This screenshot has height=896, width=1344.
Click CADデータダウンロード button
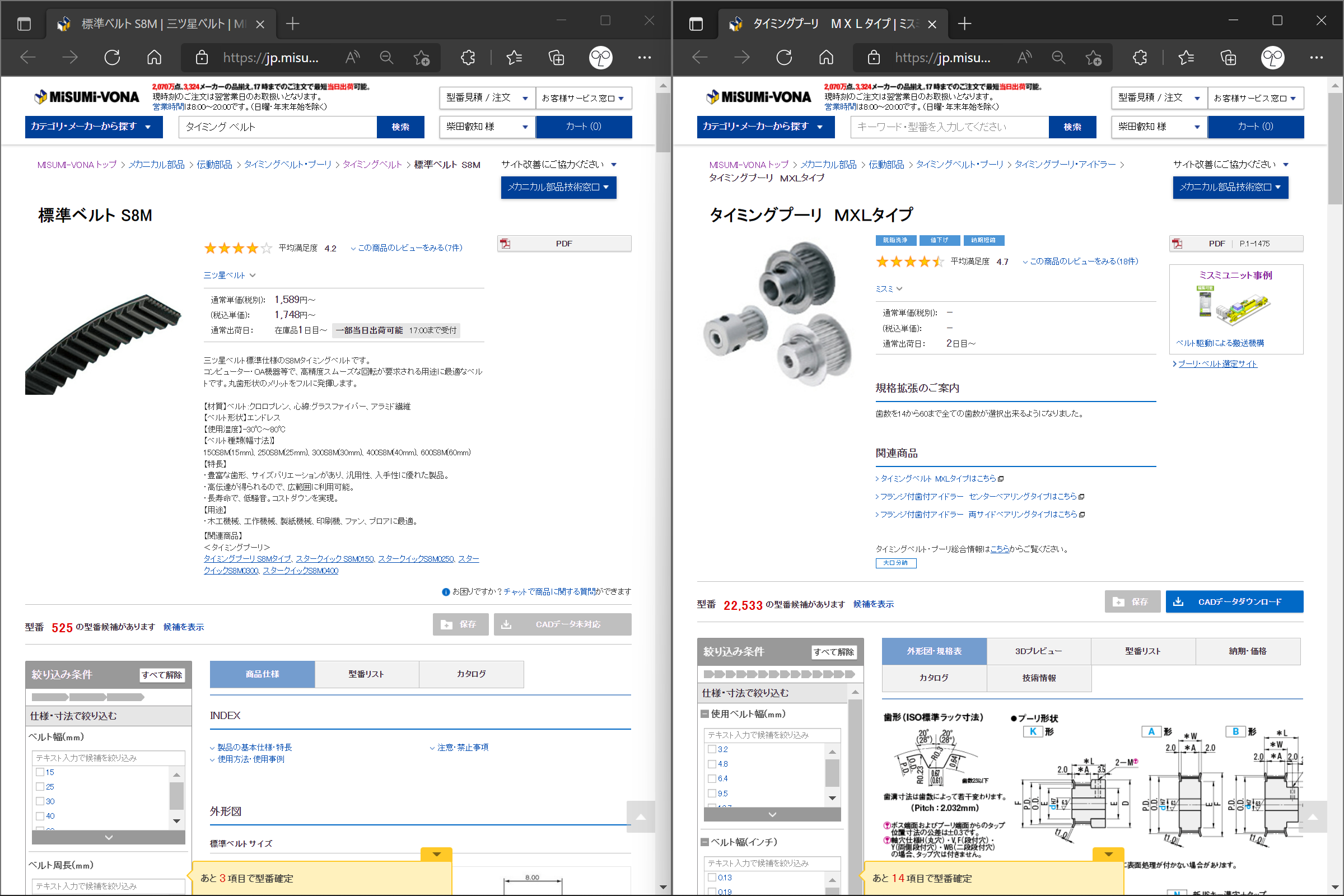[1234, 601]
